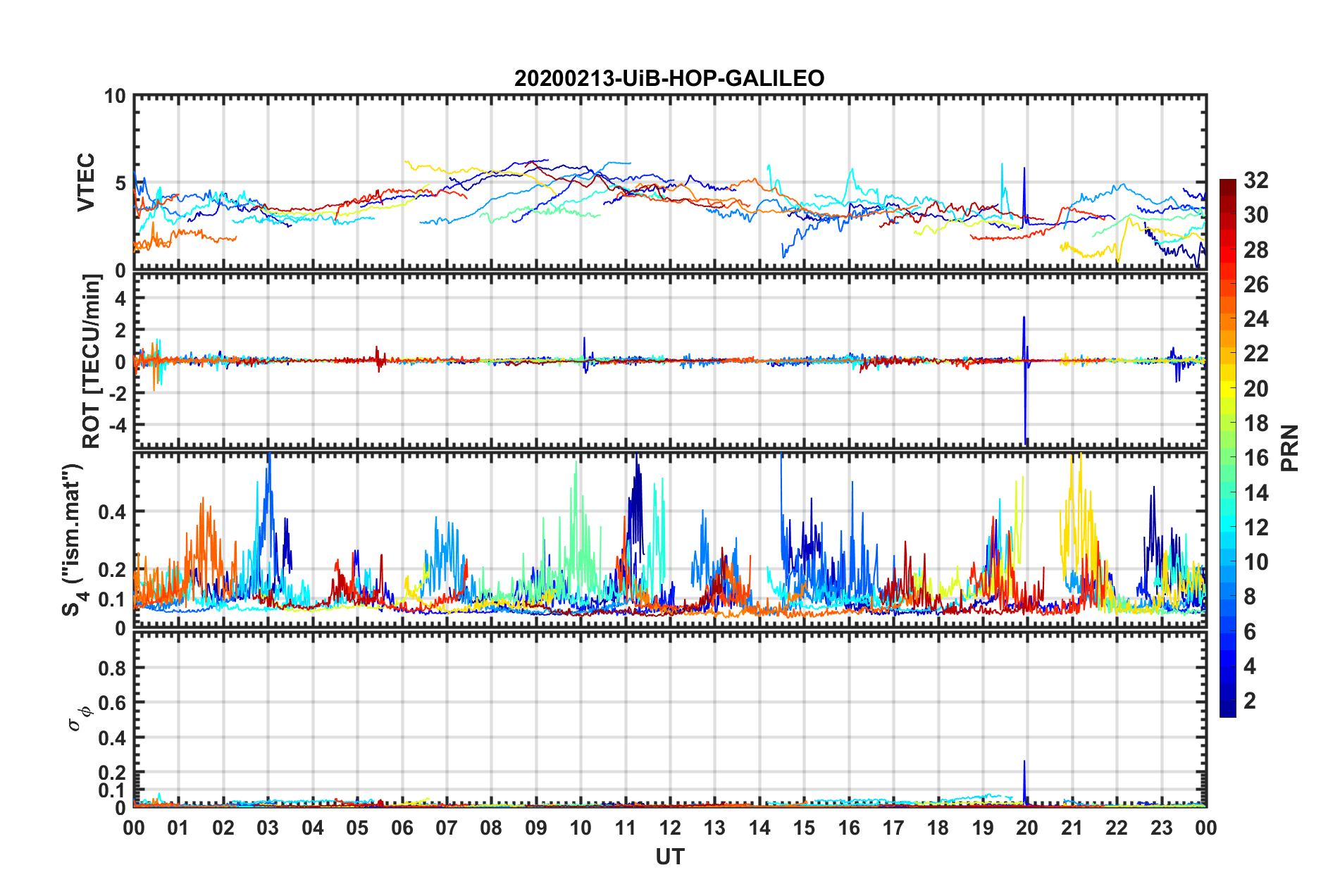Select the 8 label on the PRN colorbar

point(1250,597)
